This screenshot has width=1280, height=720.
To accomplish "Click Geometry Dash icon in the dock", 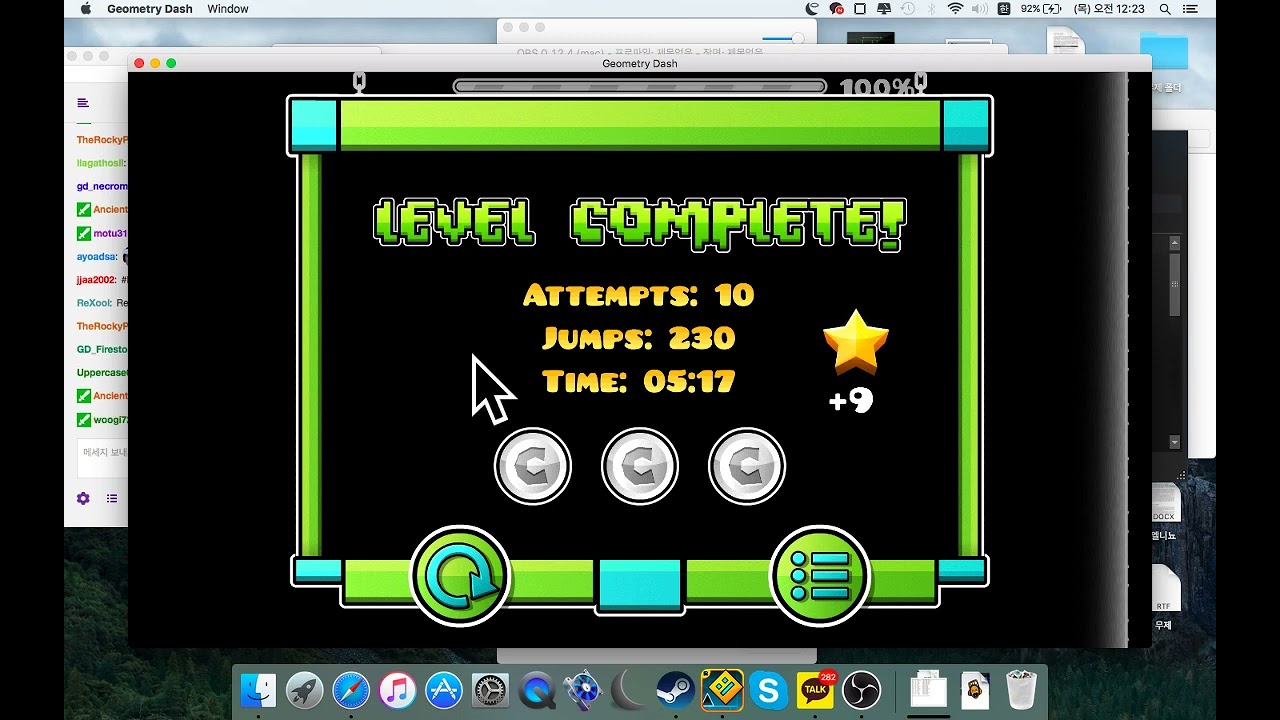I will pos(722,690).
